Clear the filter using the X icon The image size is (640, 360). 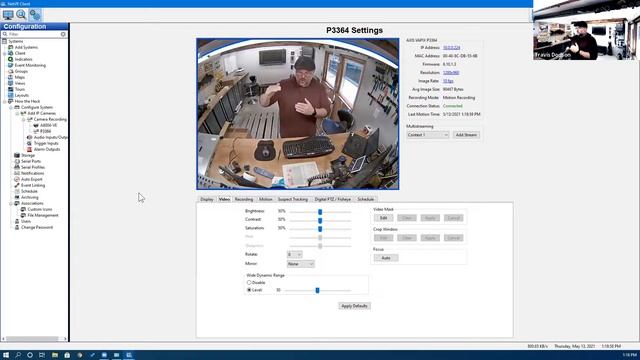(x=63, y=34)
